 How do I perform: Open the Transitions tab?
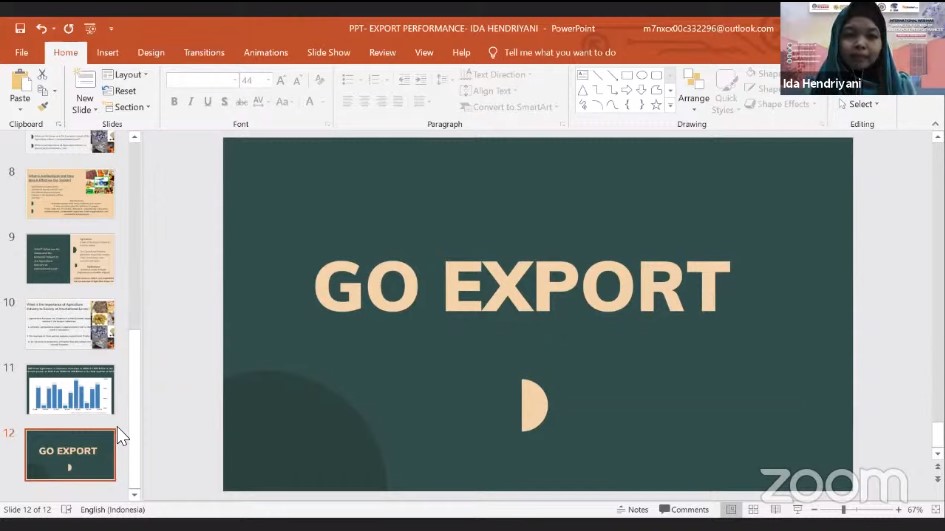pos(204,52)
